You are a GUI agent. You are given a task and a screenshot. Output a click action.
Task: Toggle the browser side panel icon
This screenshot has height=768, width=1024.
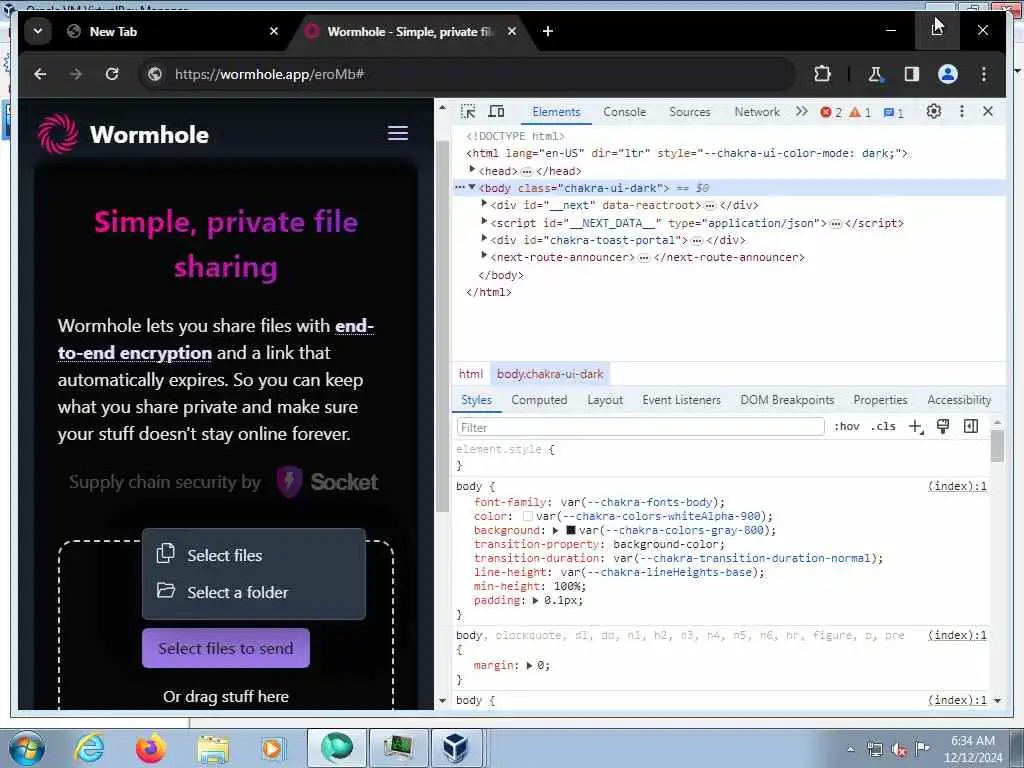912,74
